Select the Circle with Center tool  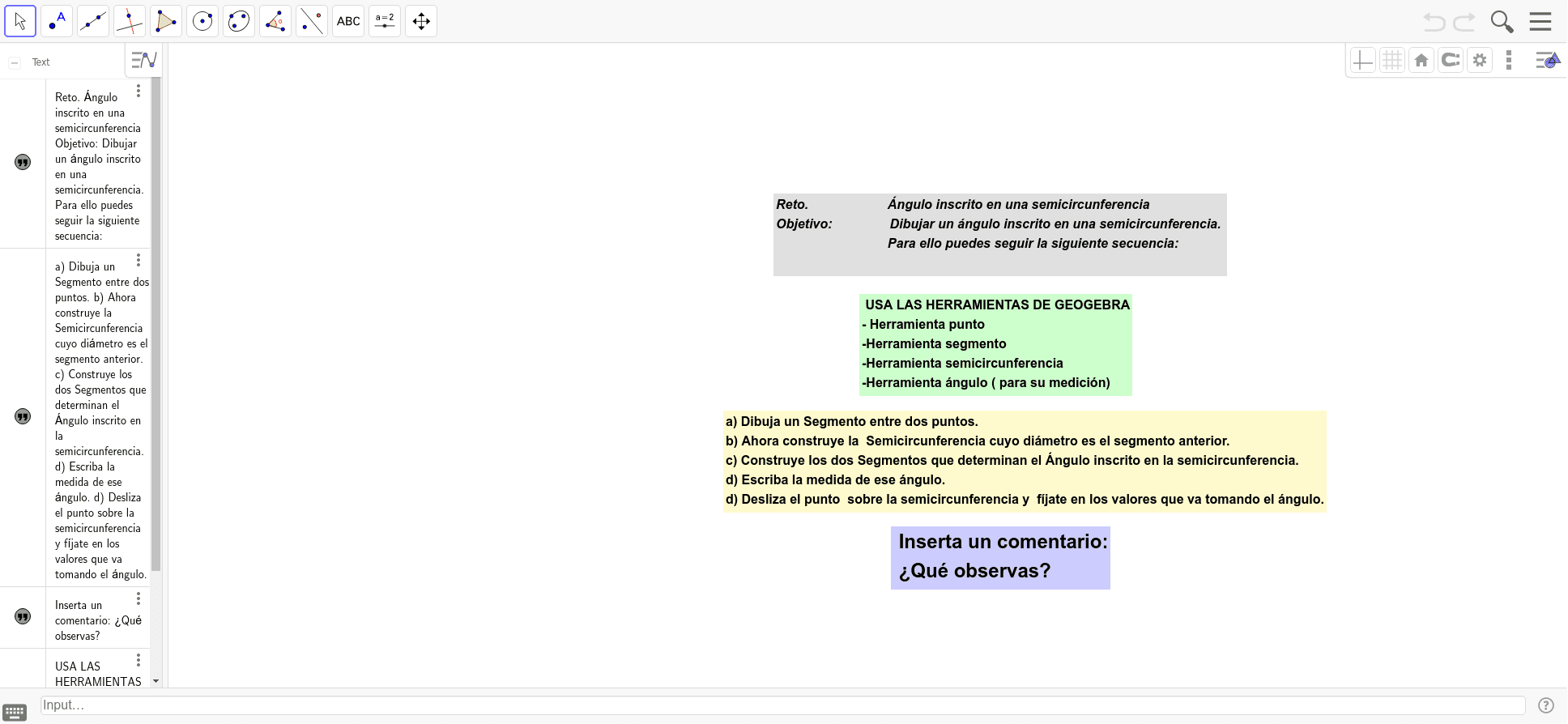tap(202, 21)
